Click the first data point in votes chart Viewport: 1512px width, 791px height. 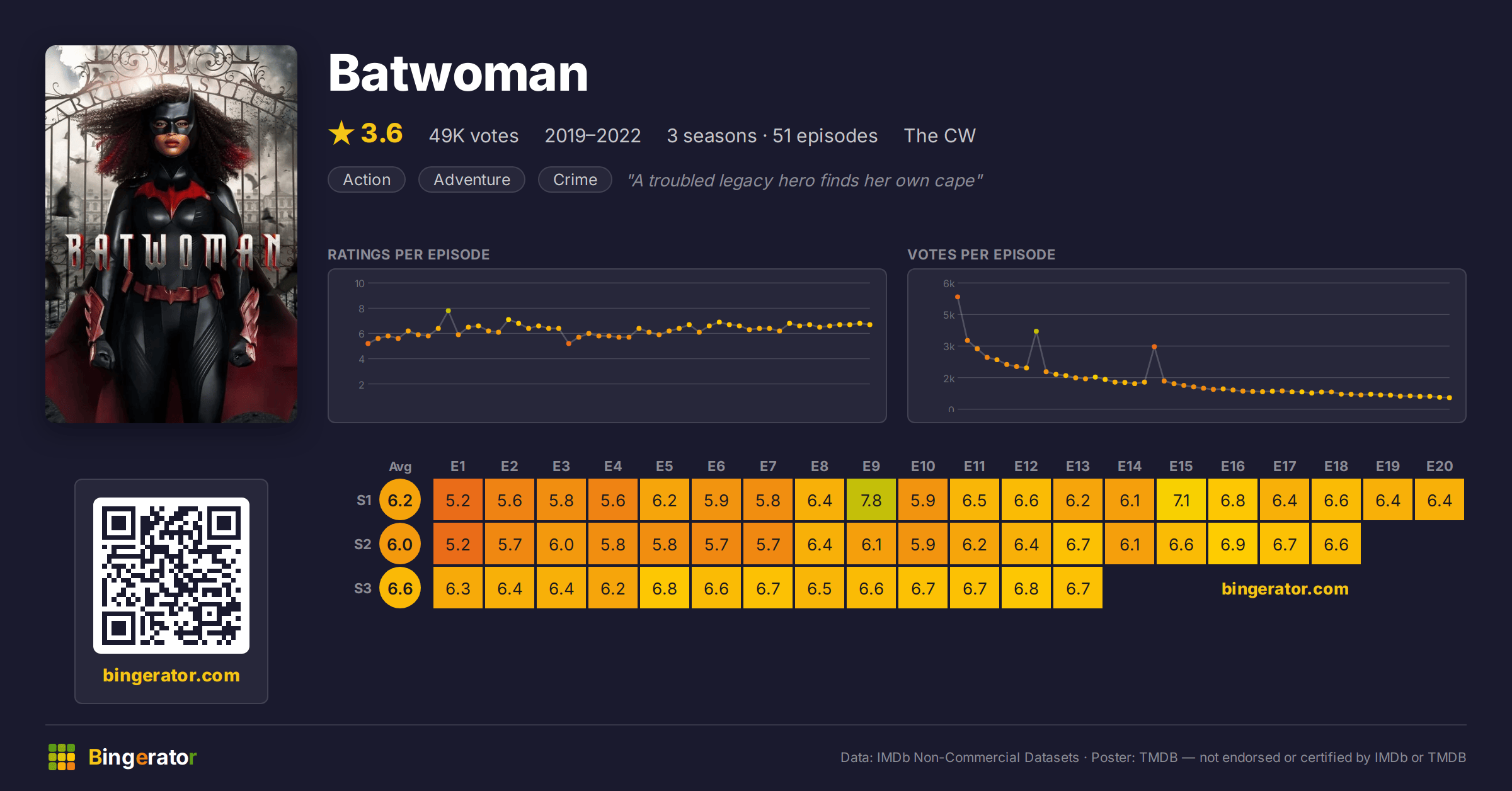tap(958, 297)
